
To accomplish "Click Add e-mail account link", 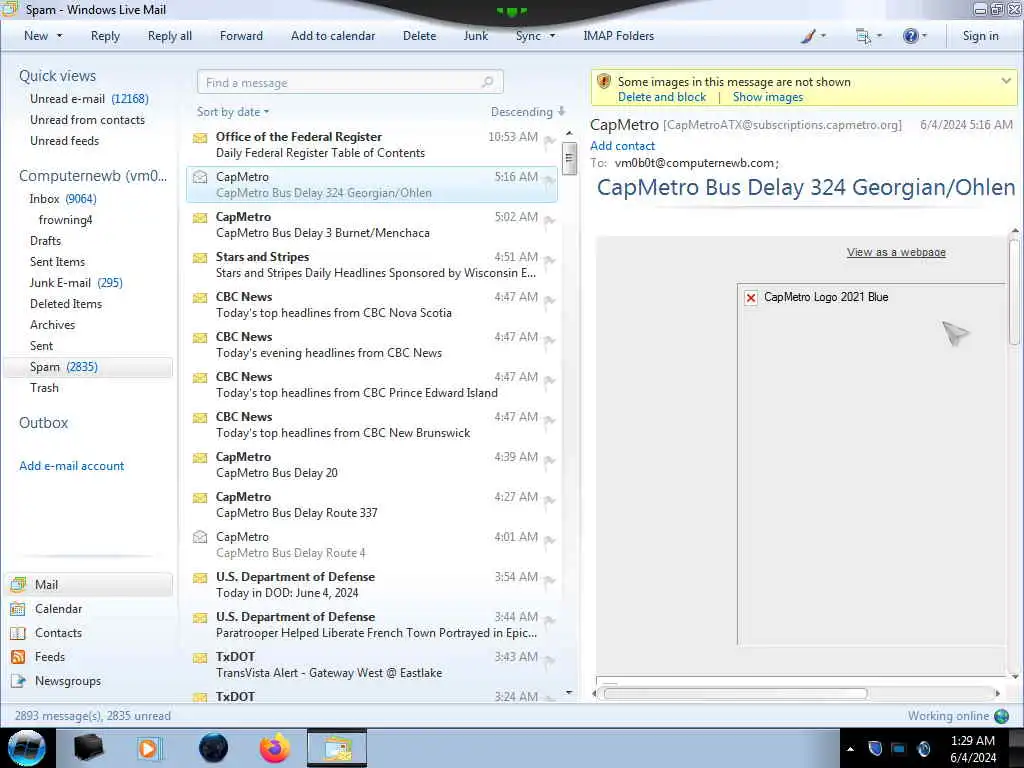I will pos(71,466).
